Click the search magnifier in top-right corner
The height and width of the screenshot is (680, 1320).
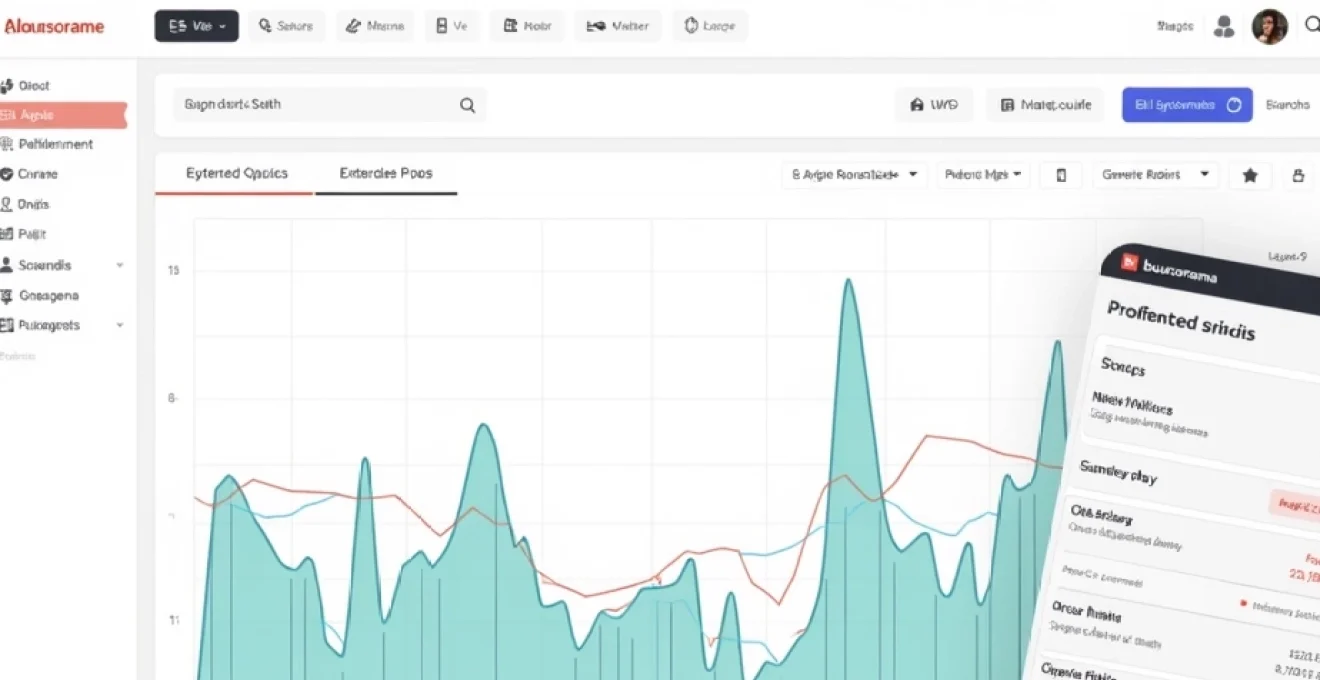pos(1312,26)
